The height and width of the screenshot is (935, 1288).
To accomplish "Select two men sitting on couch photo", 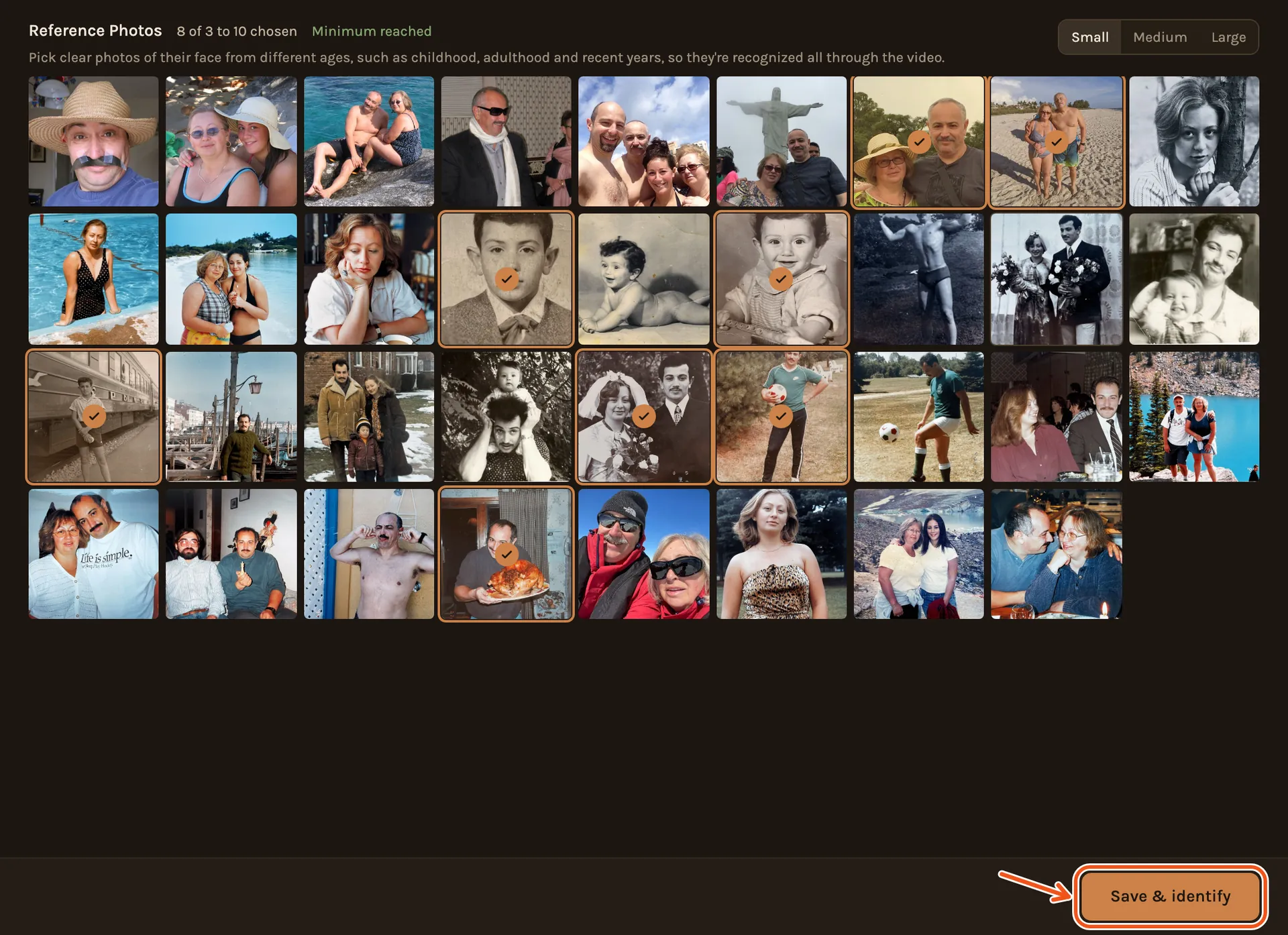I will (231, 554).
